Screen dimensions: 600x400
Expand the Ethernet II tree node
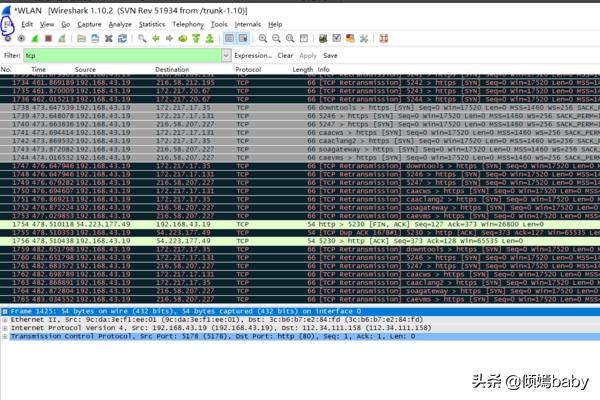tap(5, 320)
